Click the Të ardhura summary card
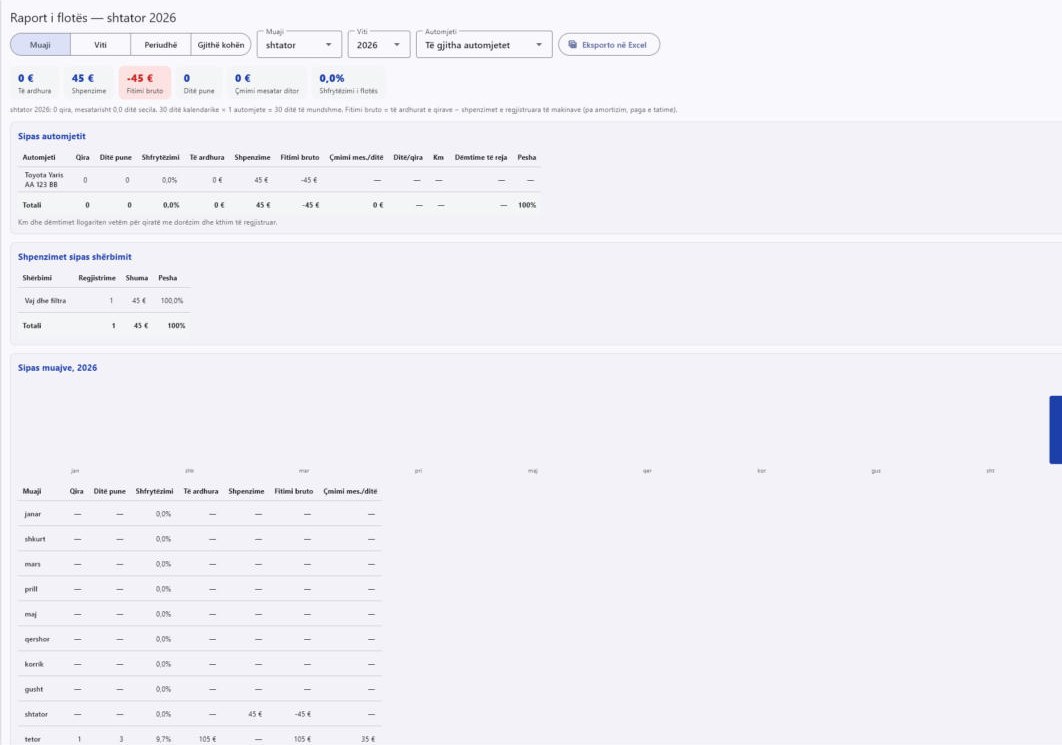Screen dimensions: 1062x745 point(35,83)
